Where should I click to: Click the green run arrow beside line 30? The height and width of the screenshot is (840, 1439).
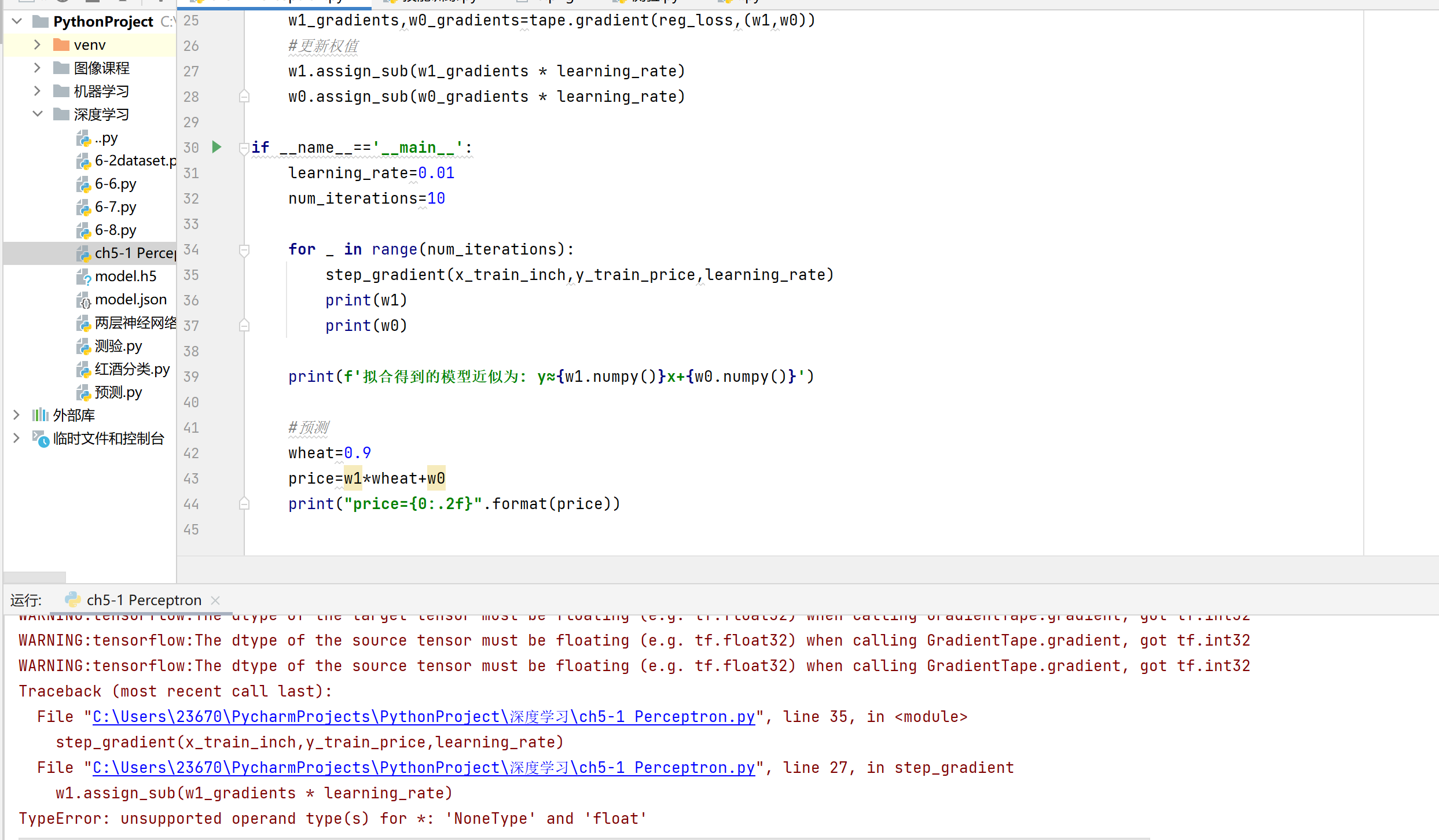pyautogui.click(x=216, y=147)
